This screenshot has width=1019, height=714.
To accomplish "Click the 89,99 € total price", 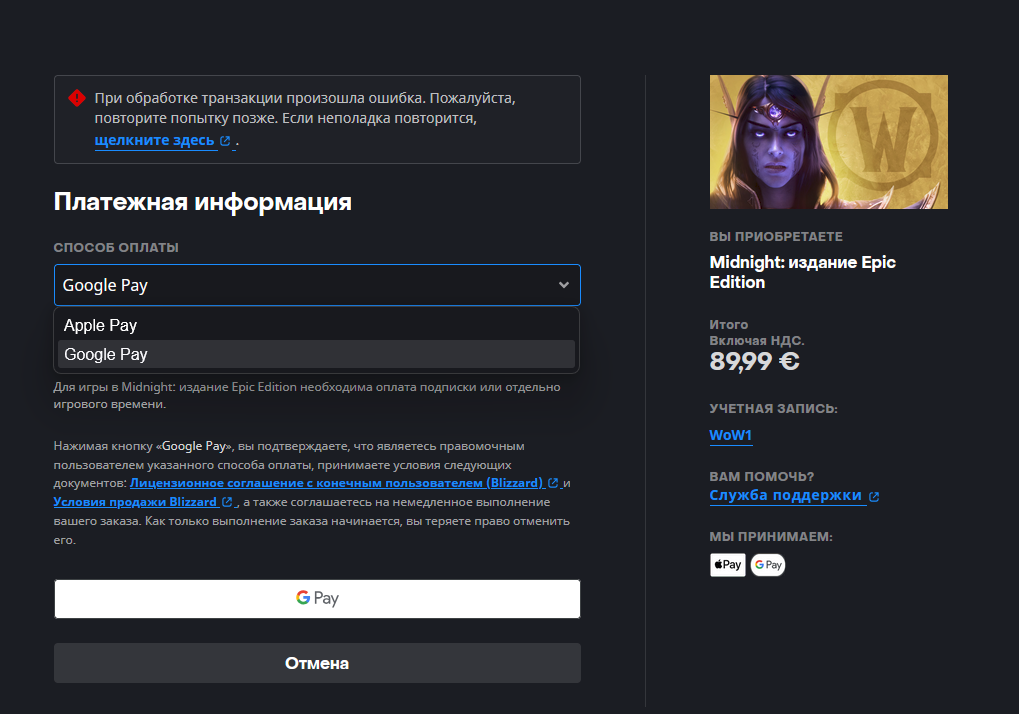I will (755, 361).
